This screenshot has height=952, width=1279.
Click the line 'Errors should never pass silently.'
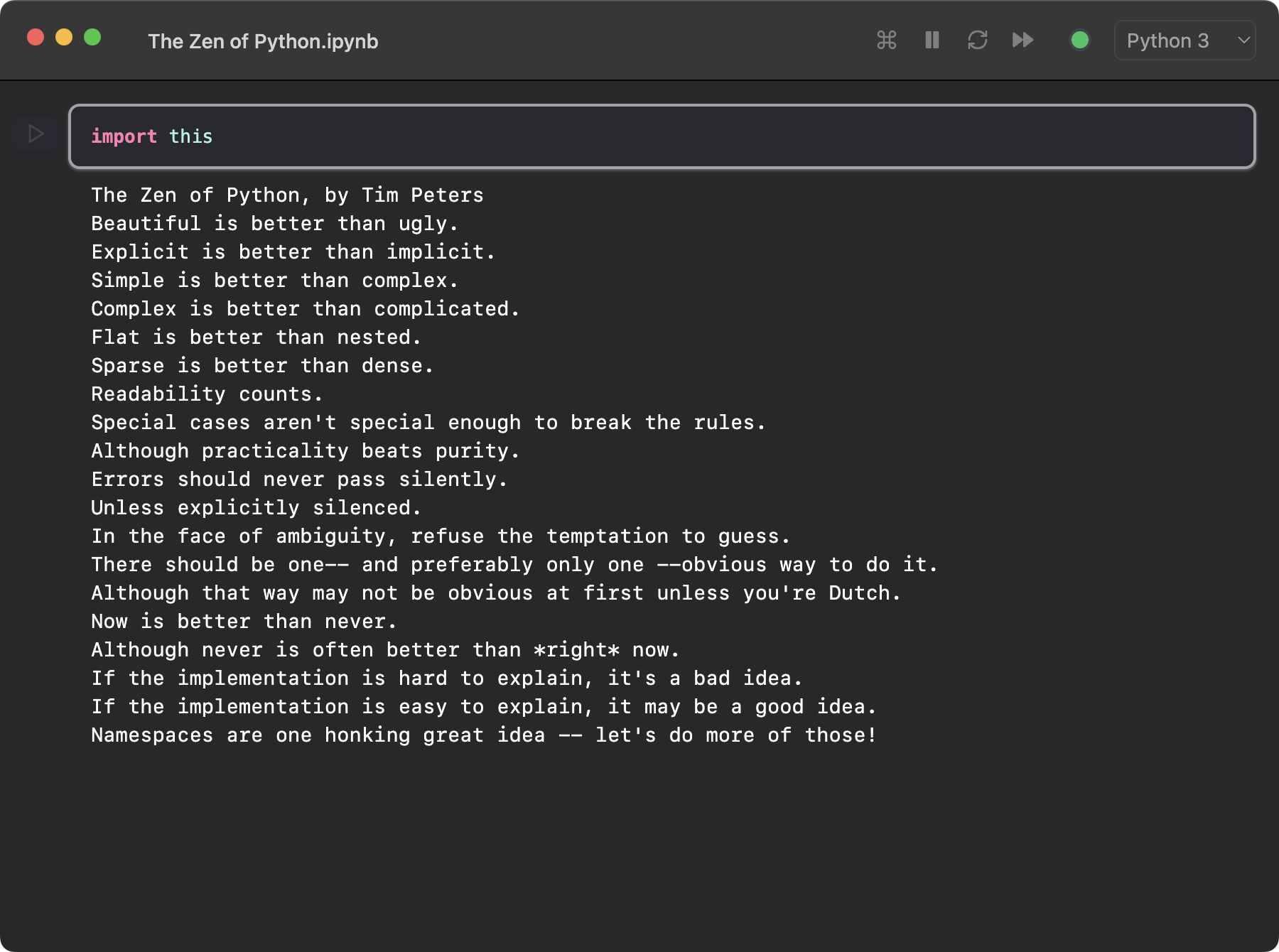299,480
